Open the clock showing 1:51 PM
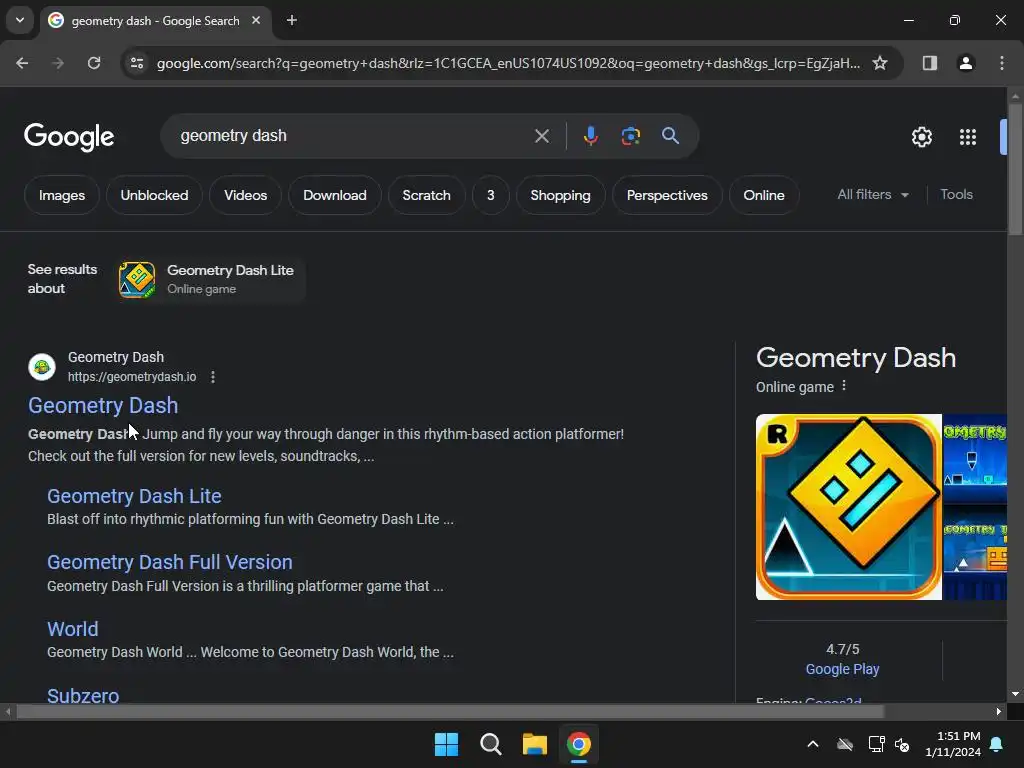This screenshot has height=768, width=1024. 953,744
